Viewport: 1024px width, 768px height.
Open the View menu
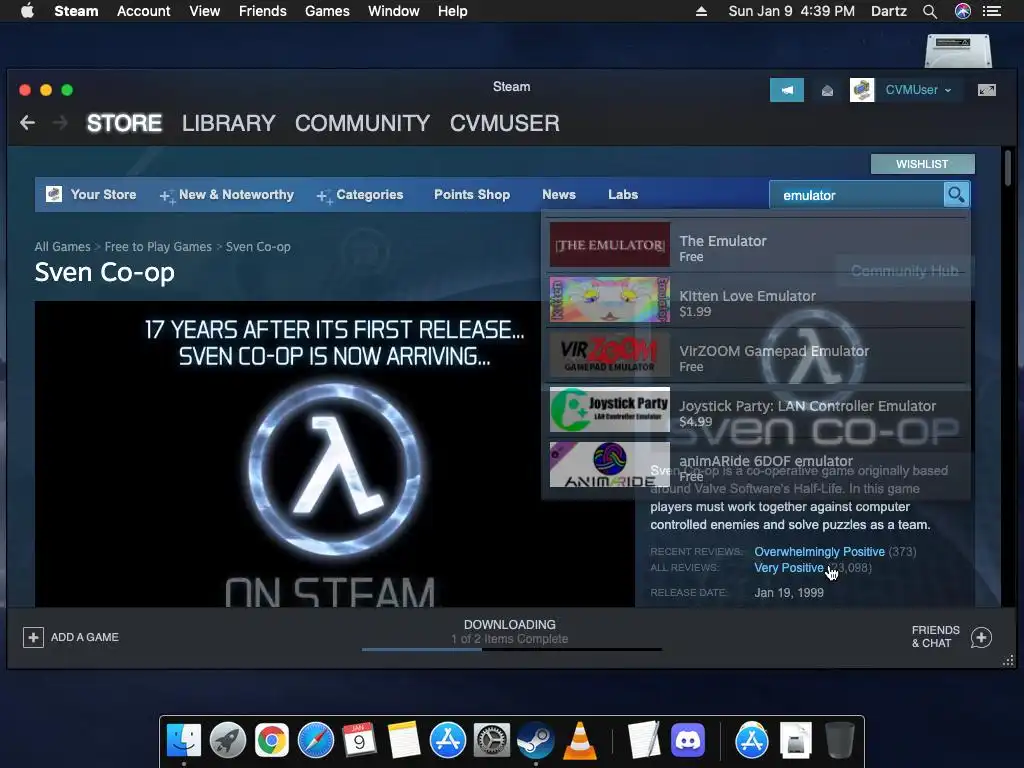coord(204,11)
